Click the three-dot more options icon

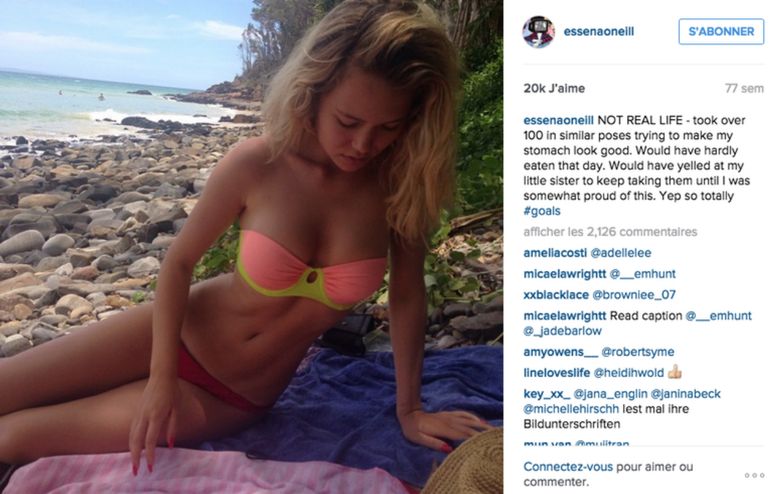754,475
